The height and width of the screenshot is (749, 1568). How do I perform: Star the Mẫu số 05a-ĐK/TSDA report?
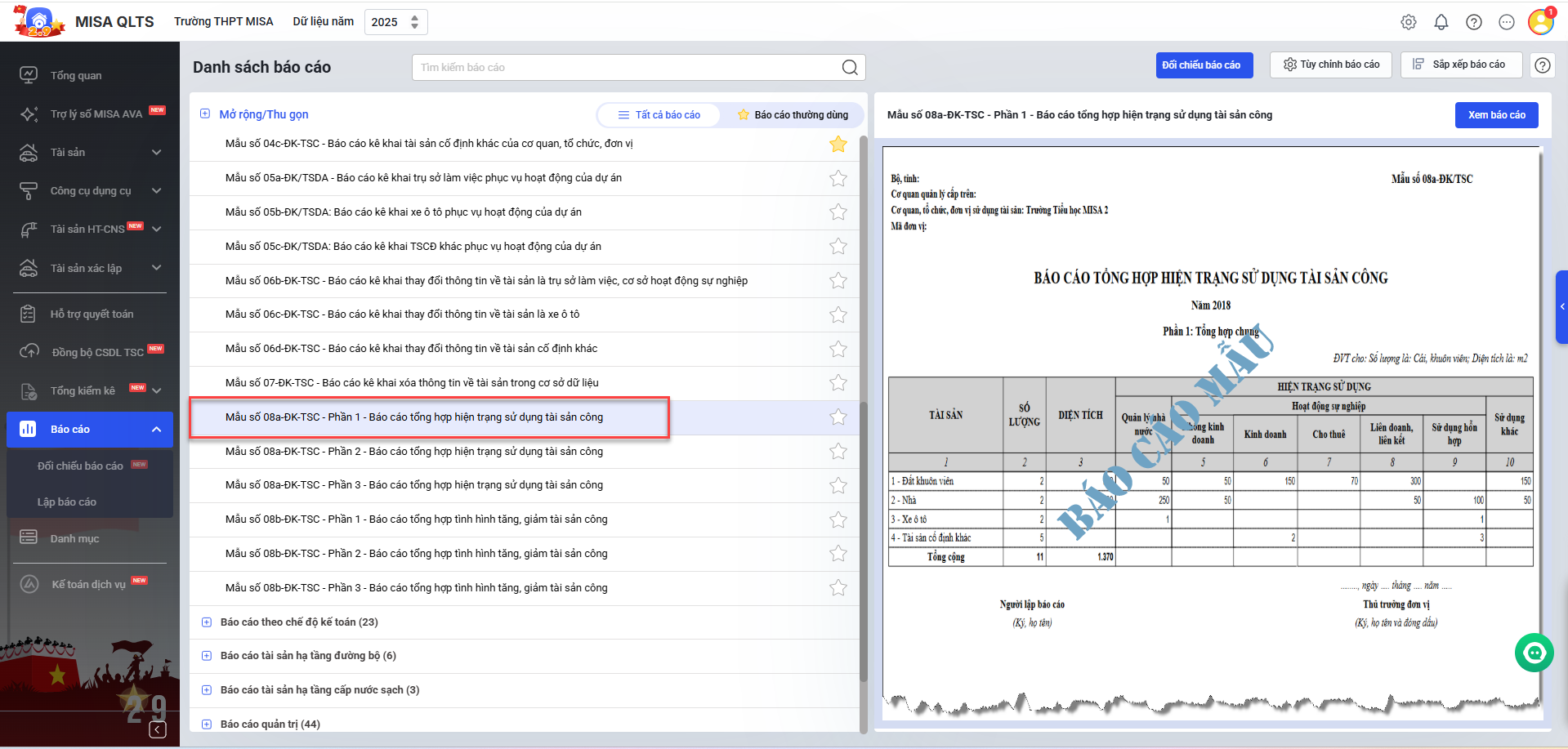tap(838, 178)
